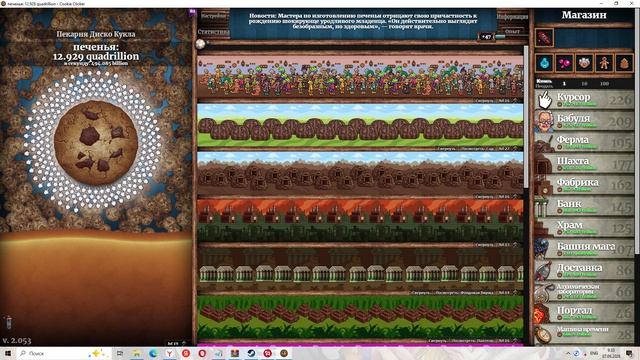This screenshot has height=360, width=640.
Task: Click the farms building row scene
Action: (x=360, y=125)
